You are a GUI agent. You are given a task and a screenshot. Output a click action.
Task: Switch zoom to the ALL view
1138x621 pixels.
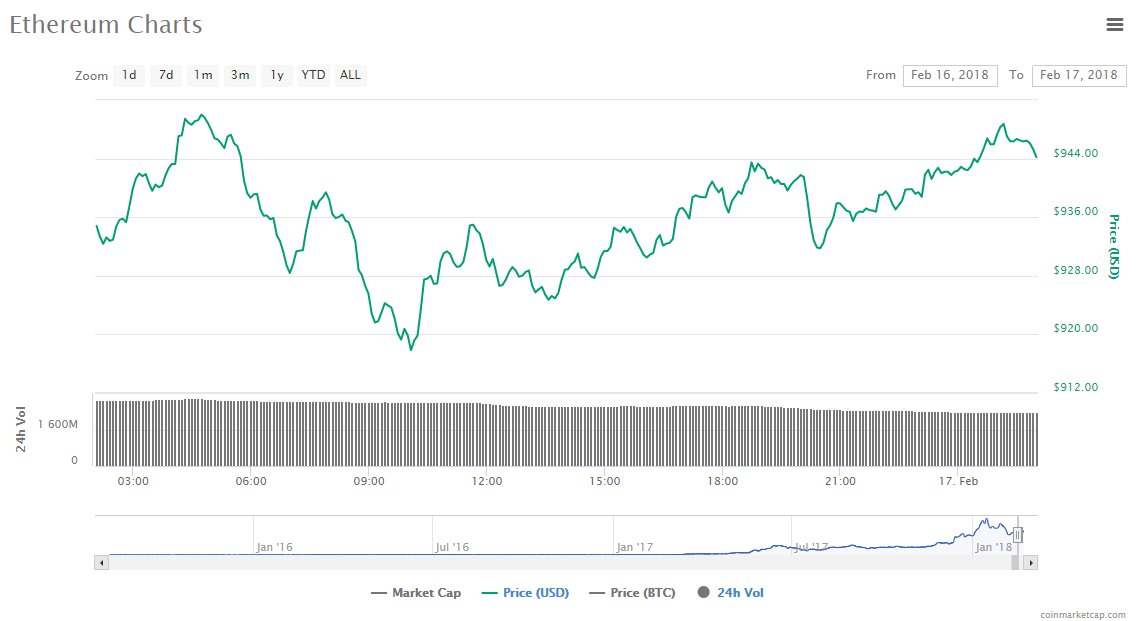350,75
